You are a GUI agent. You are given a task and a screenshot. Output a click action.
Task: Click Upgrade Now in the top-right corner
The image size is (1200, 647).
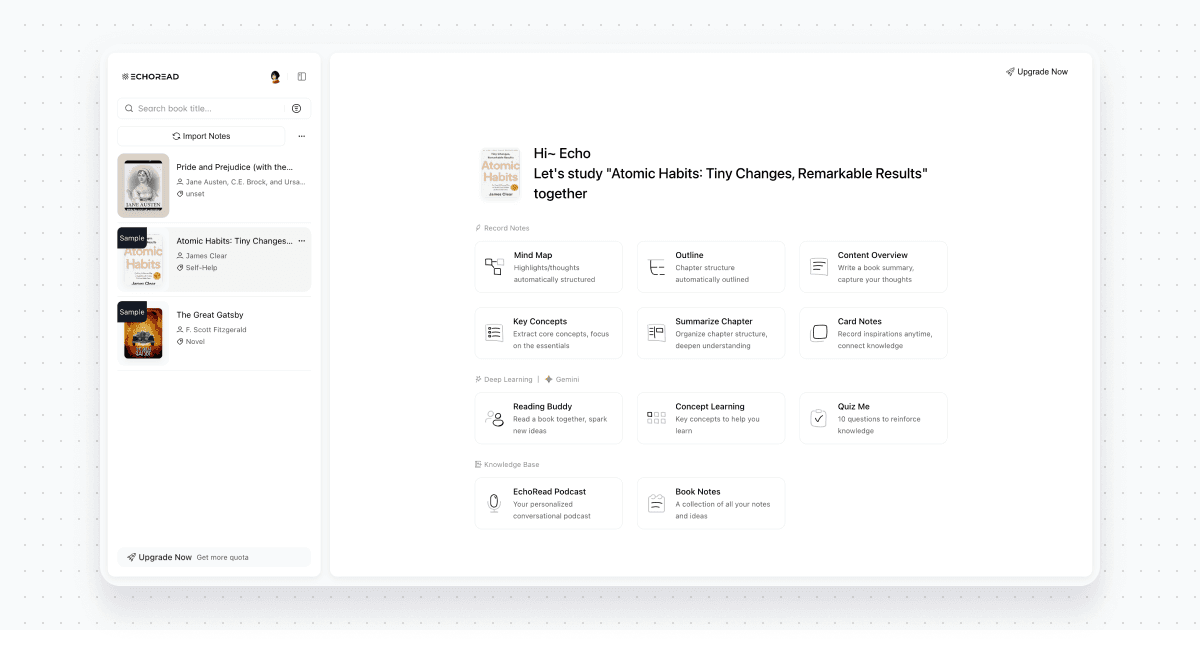pyautogui.click(x=1037, y=72)
